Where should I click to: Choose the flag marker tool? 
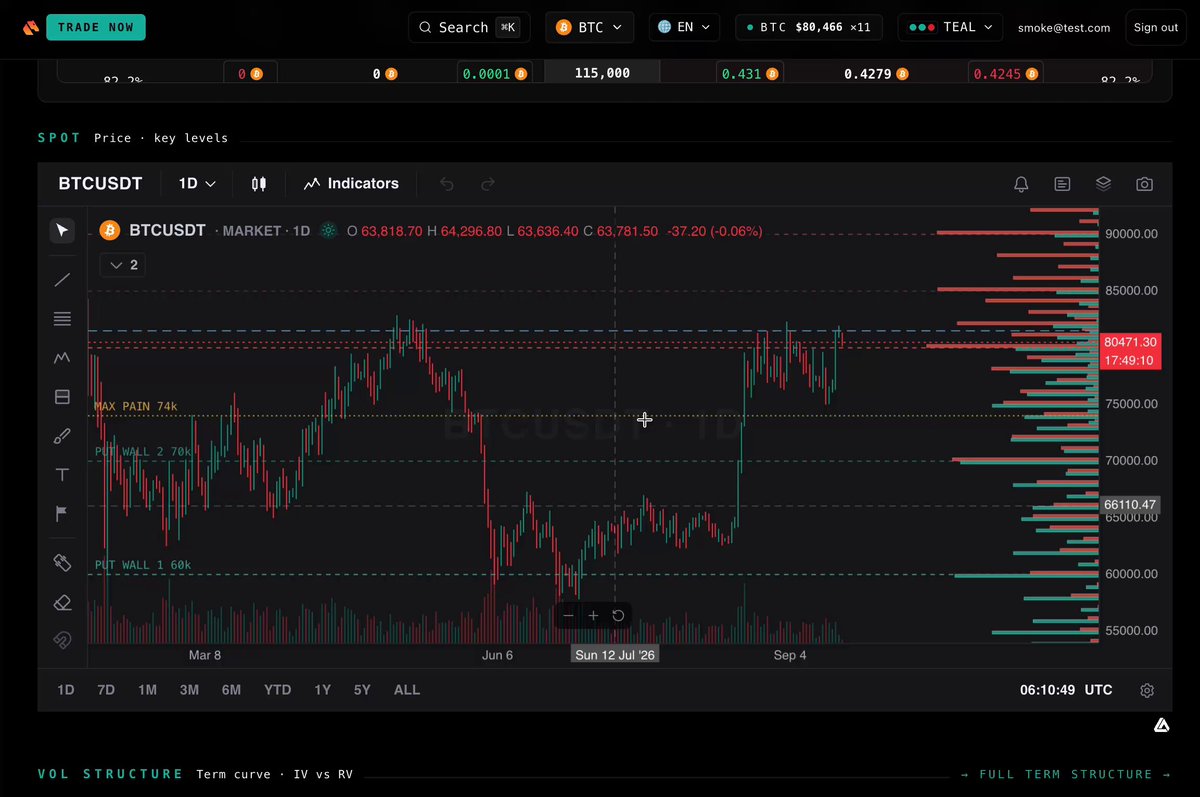tap(62, 514)
